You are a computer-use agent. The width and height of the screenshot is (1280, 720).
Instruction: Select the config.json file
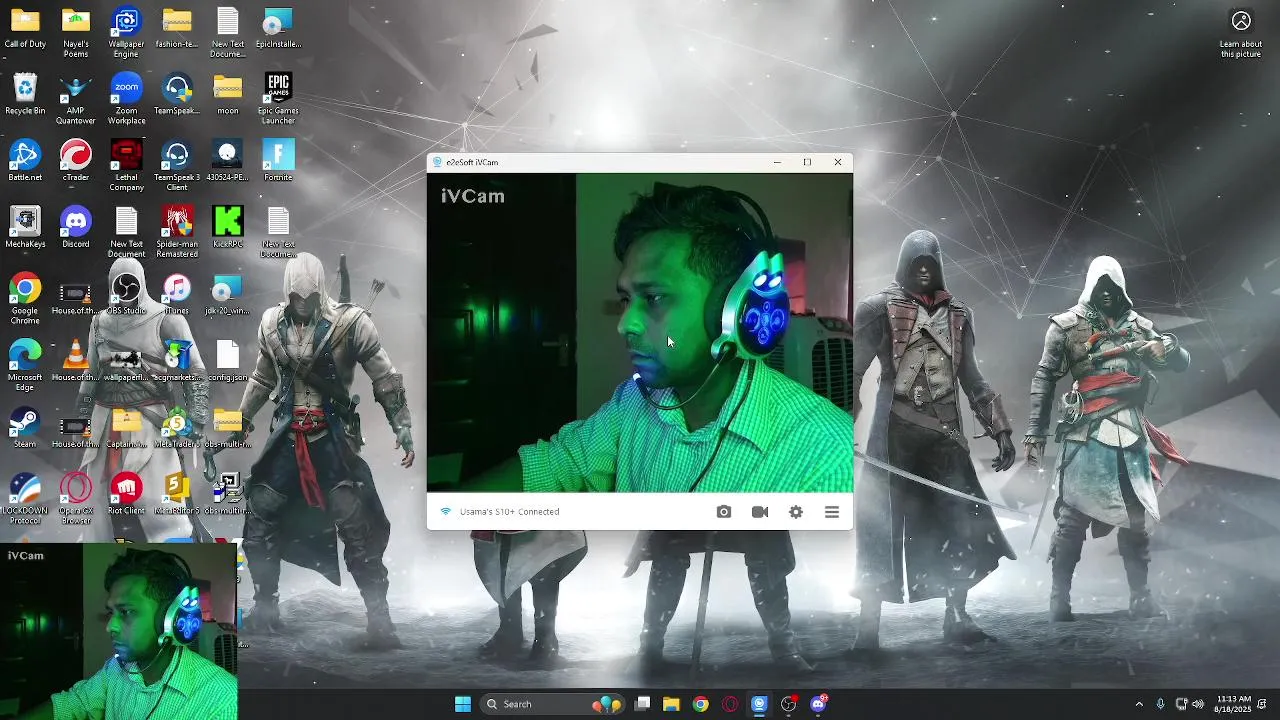point(228,362)
